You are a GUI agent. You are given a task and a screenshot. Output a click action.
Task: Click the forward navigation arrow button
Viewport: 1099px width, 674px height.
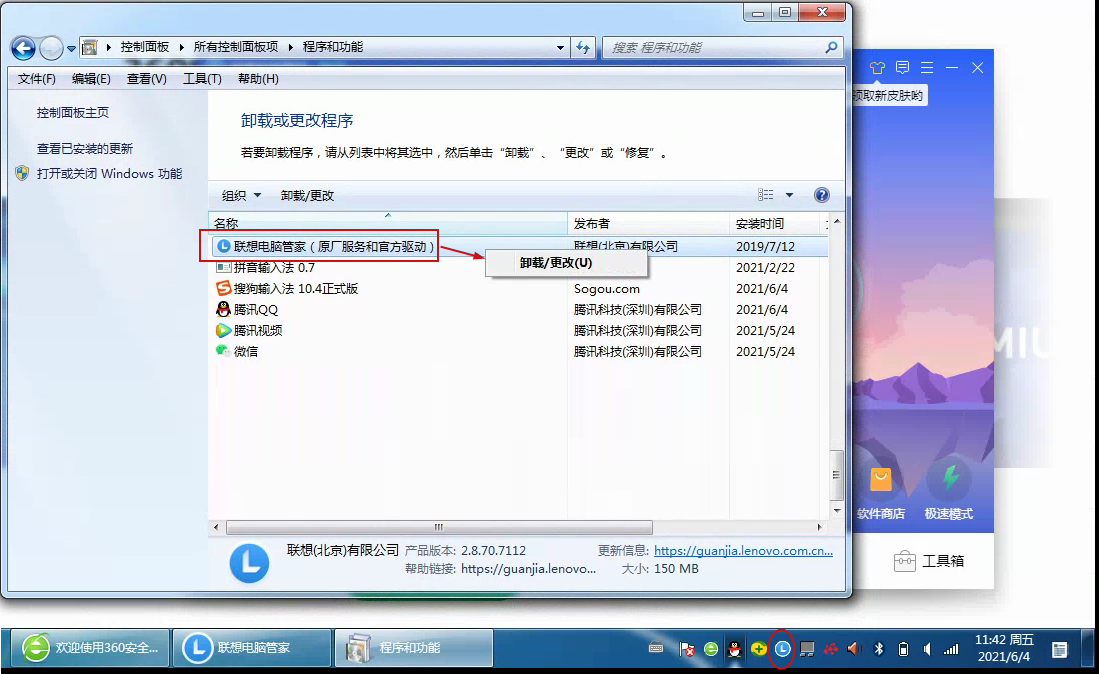pyautogui.click(x=51, y=48)
